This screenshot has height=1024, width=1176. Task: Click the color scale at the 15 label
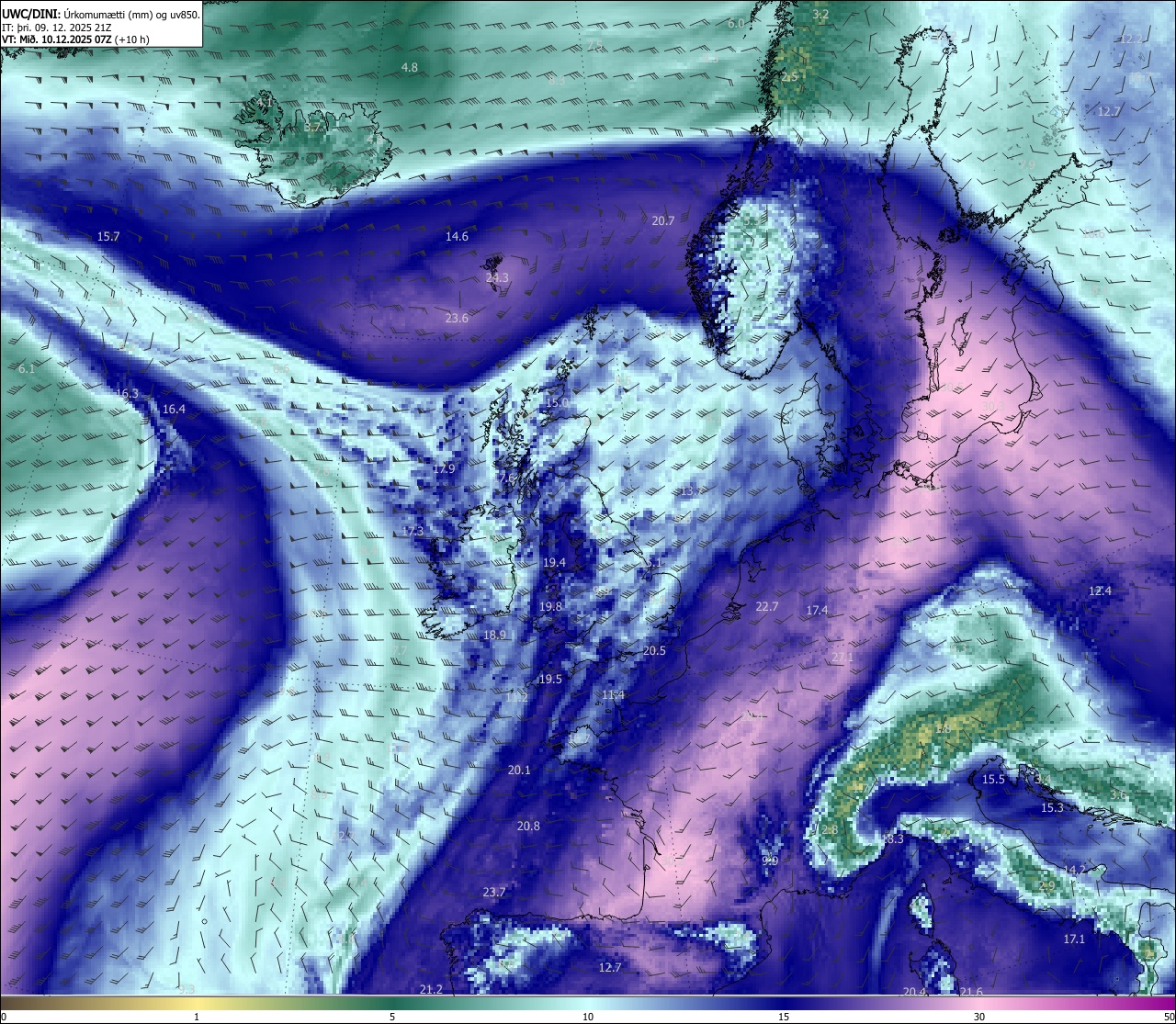pos(784,1017)
